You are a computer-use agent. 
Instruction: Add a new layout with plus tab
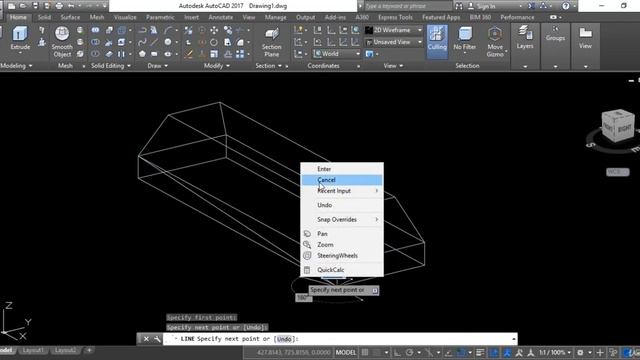click(89, 350)
